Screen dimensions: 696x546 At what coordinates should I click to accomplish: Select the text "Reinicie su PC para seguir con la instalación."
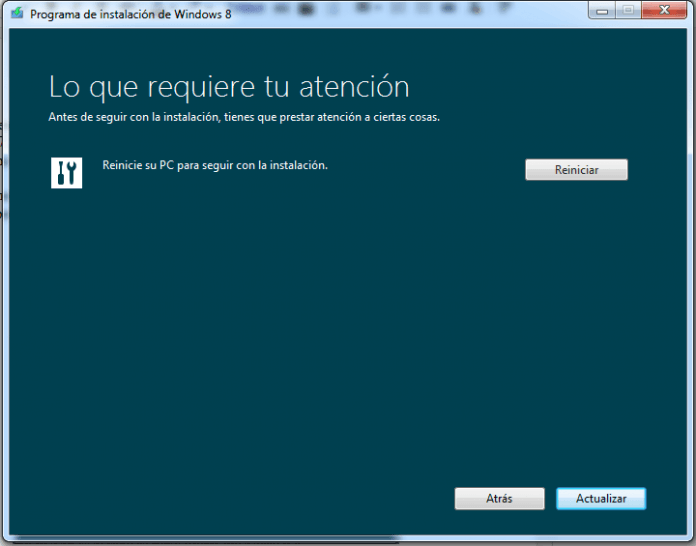[215, 165]
